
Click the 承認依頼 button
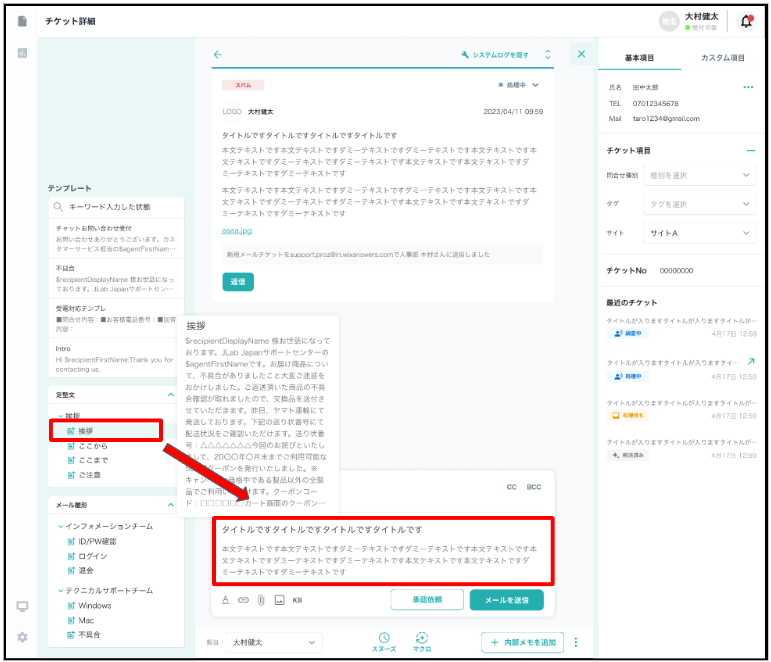(x=425, y=600)
